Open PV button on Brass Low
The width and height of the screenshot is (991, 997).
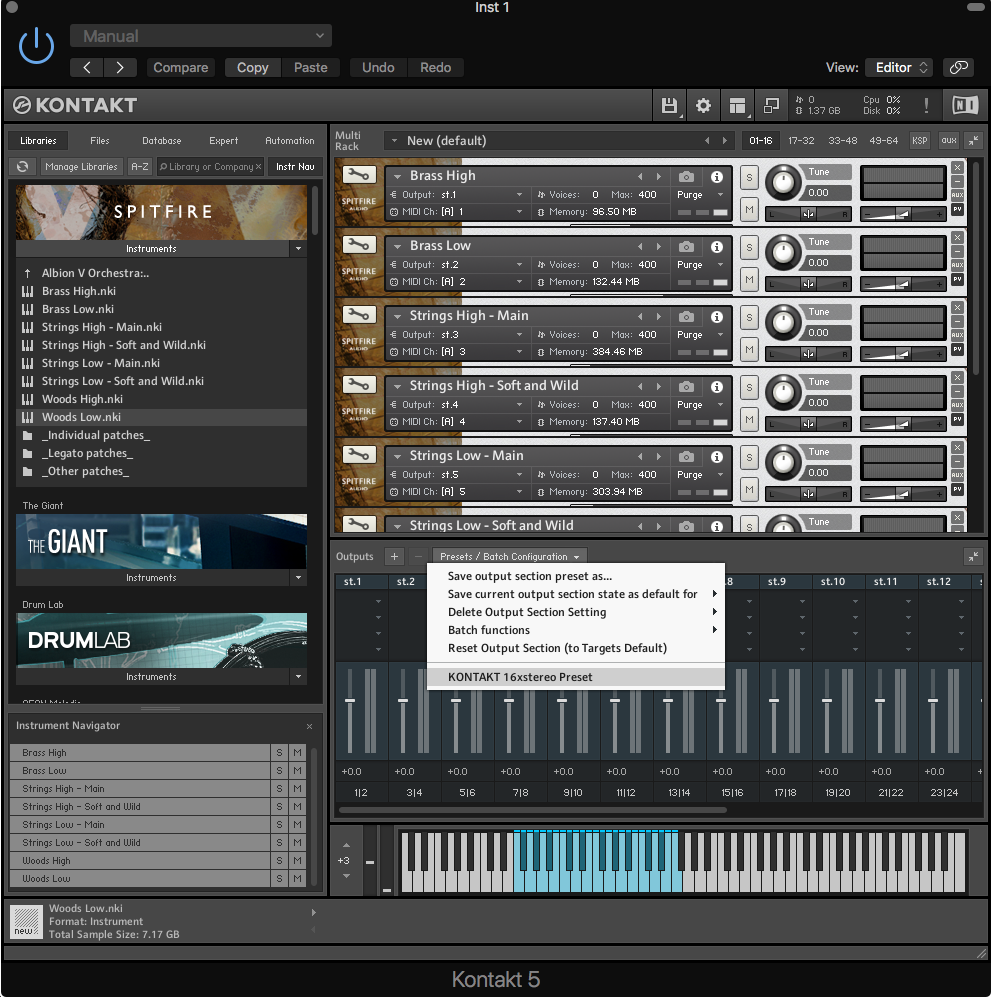coord(957,279)
